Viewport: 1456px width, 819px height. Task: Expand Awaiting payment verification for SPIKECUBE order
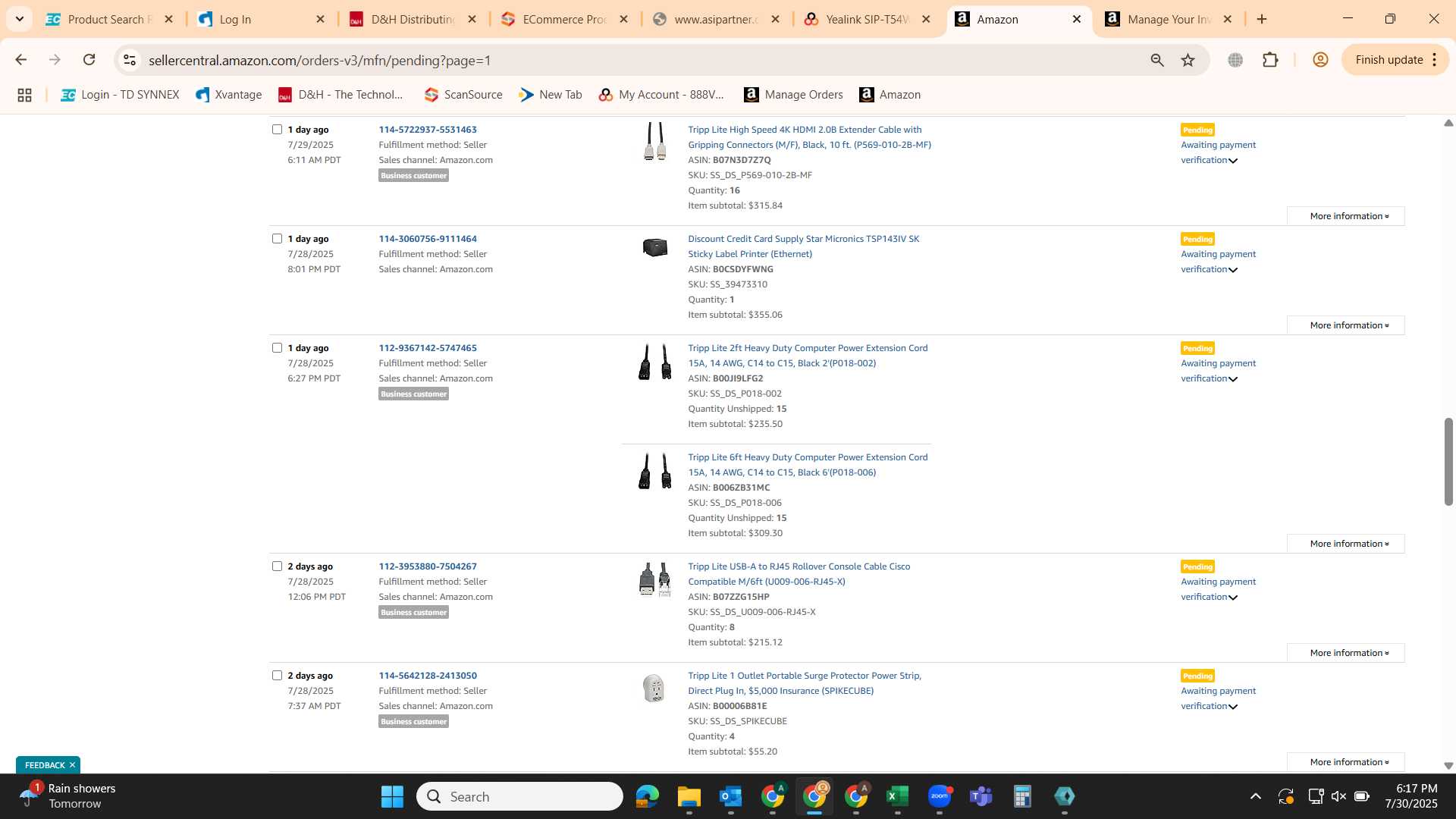[1218, 698]
